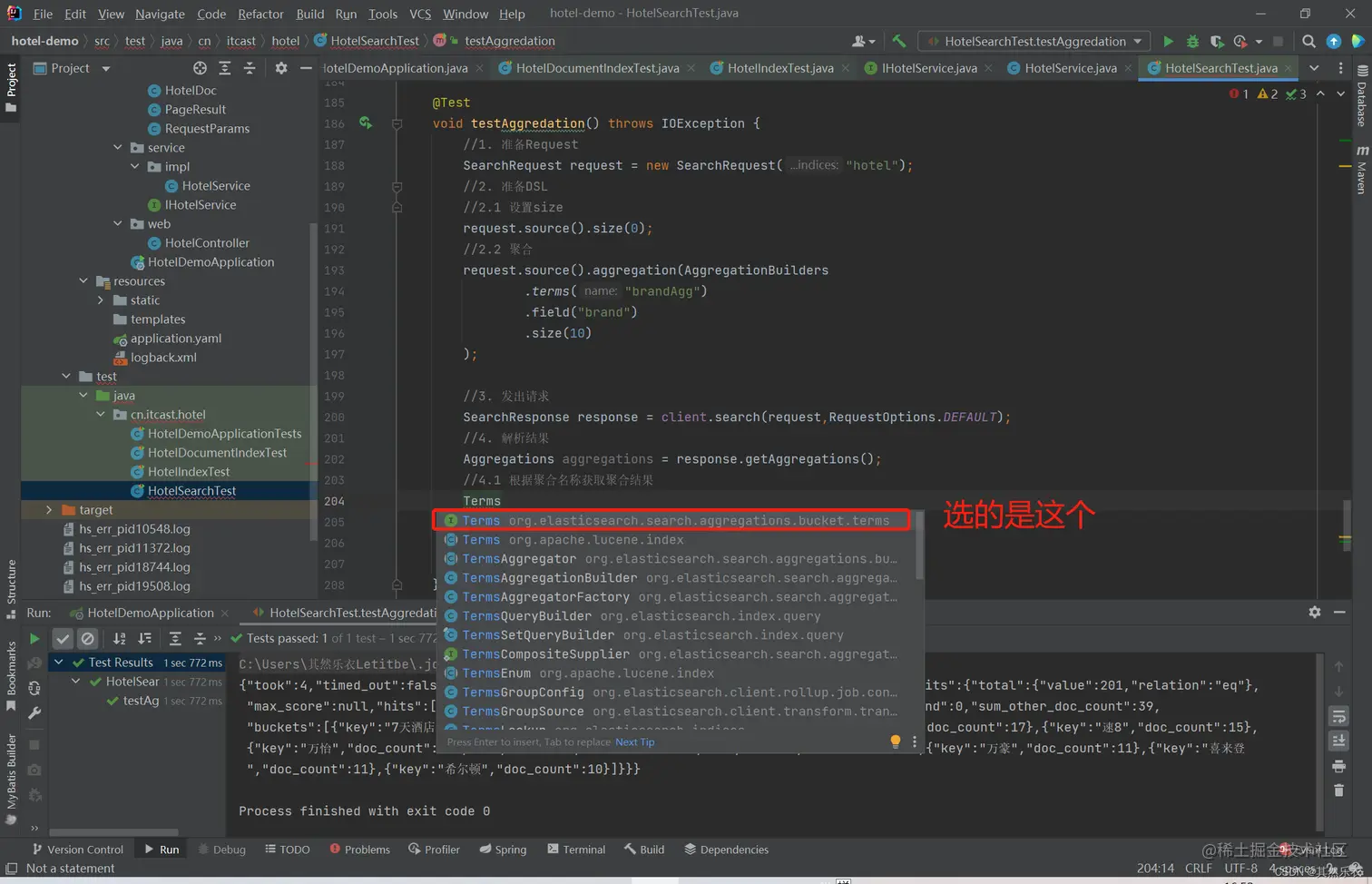Minimize the Run tool window

click(x=1339, y=613)
